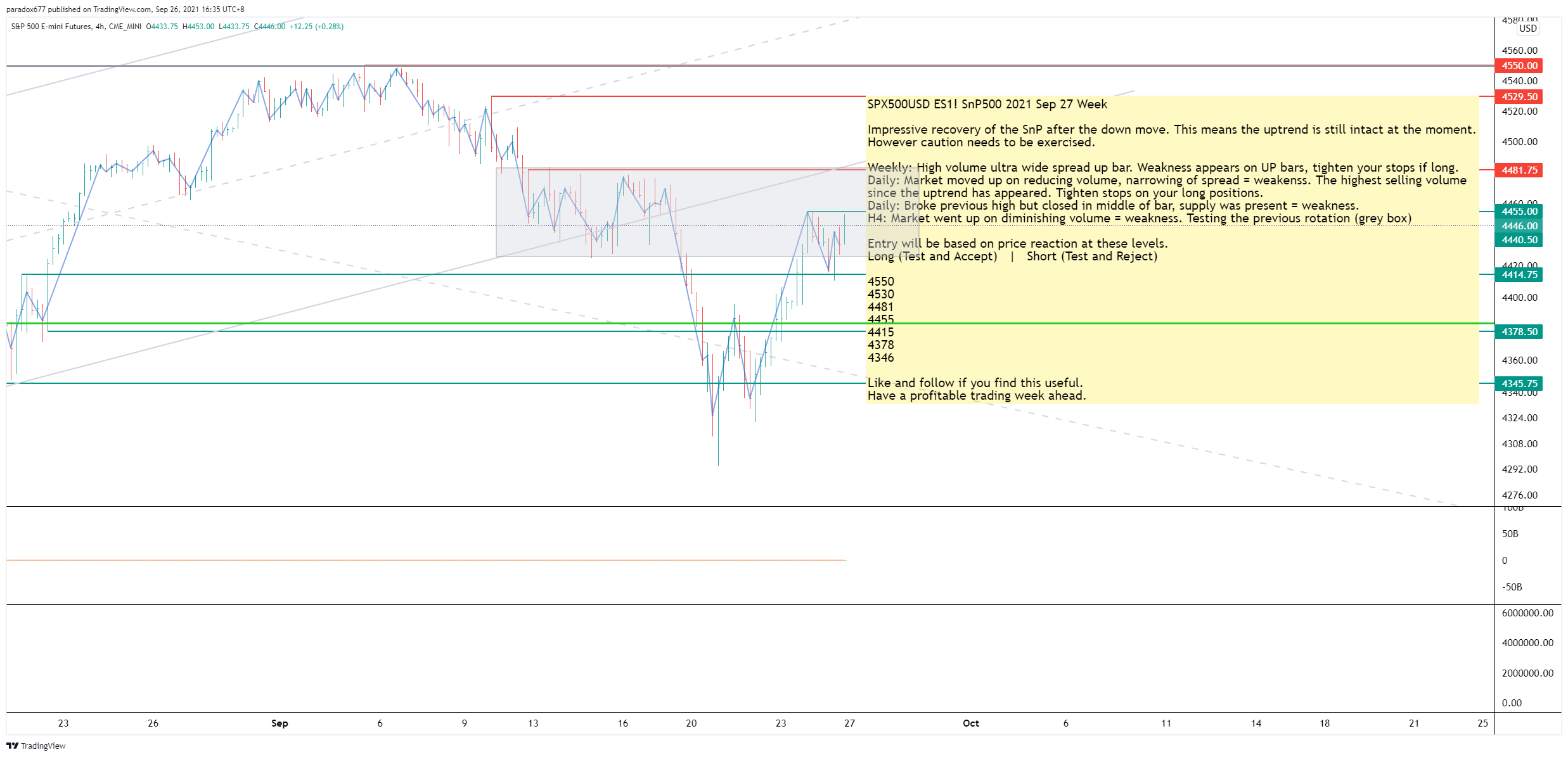Select the 4345.75 green price label
Viewport: 1568px width, 757px height.
[x=1519, y=384]
